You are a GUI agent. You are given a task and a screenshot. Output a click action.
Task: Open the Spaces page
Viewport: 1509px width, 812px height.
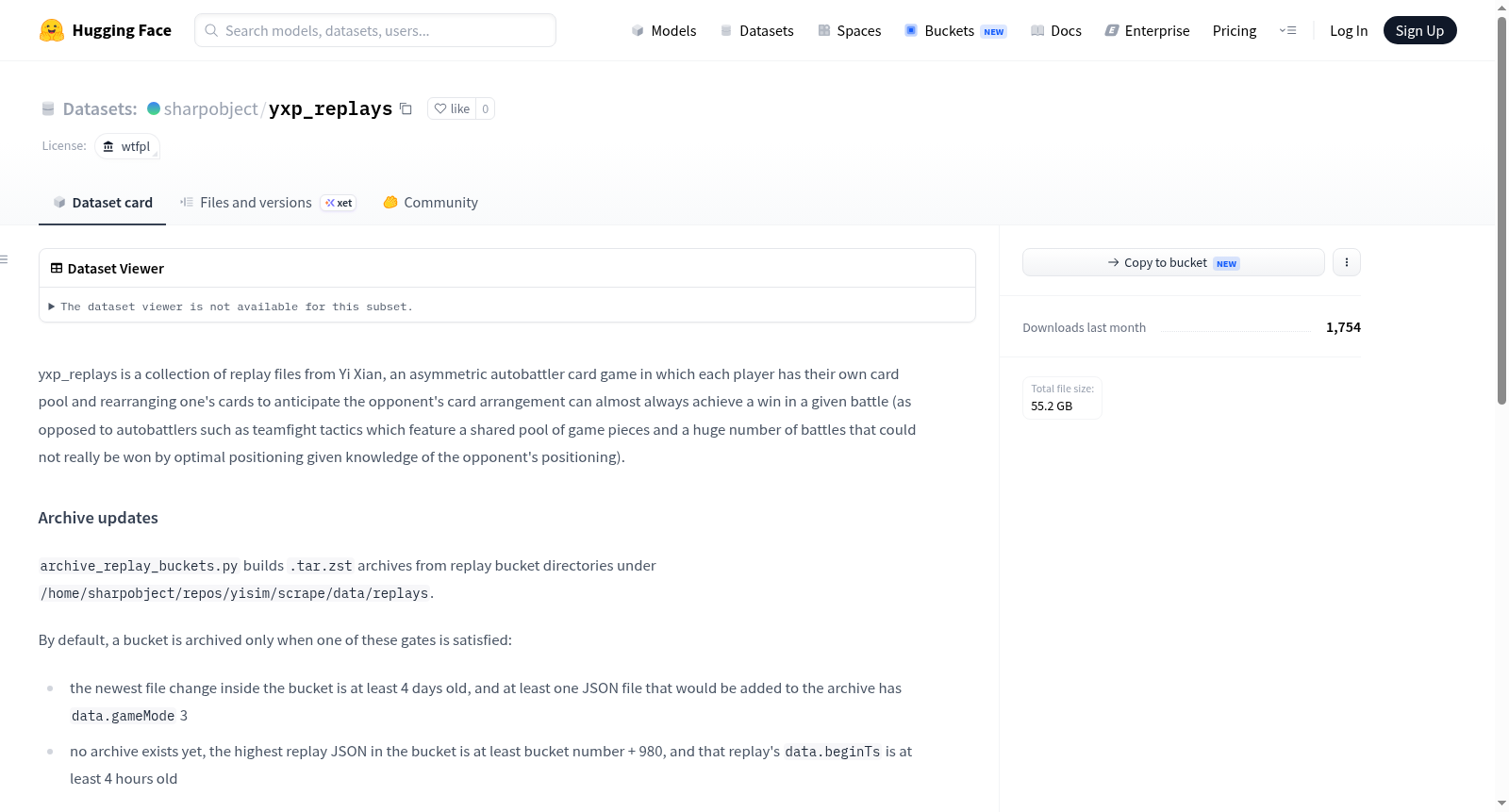pyautogui.click(x=850, y=30)
